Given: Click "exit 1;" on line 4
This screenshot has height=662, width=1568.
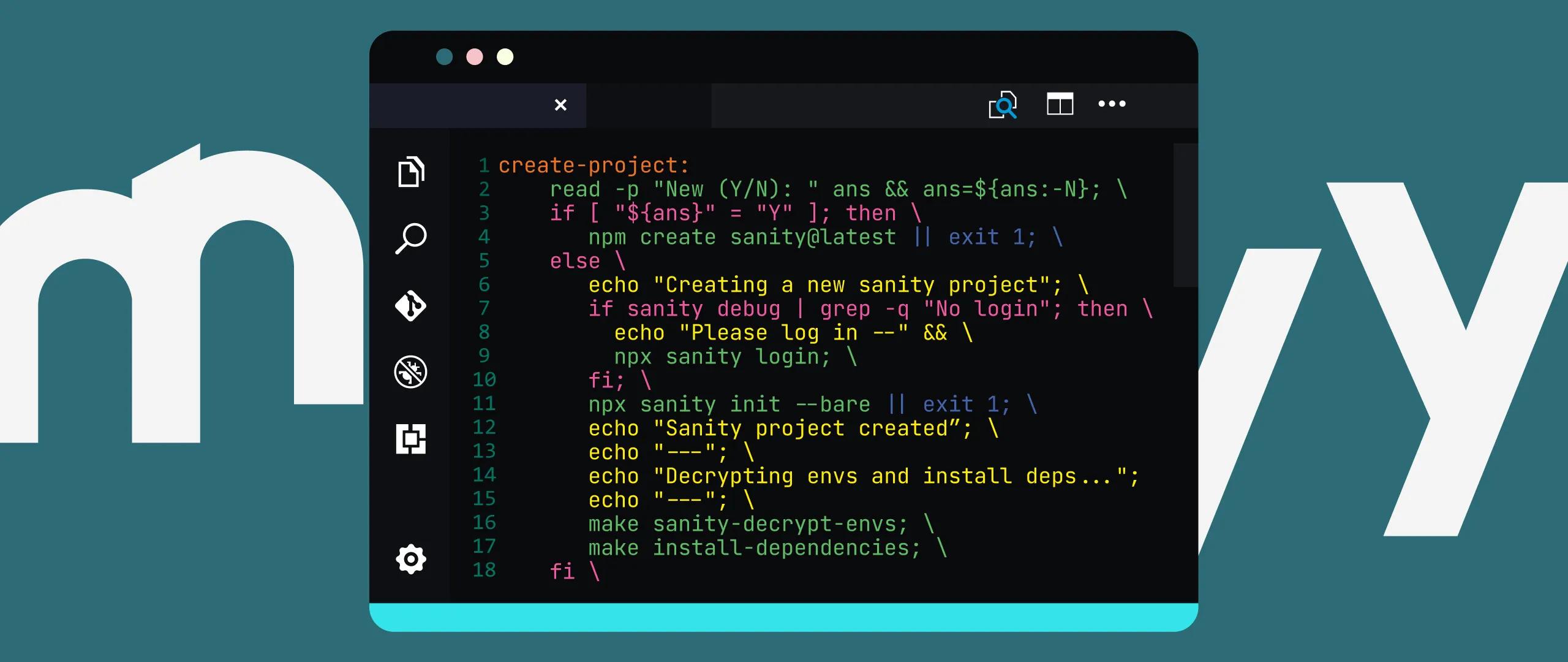Looking at the screenshot, I should 992,237.
